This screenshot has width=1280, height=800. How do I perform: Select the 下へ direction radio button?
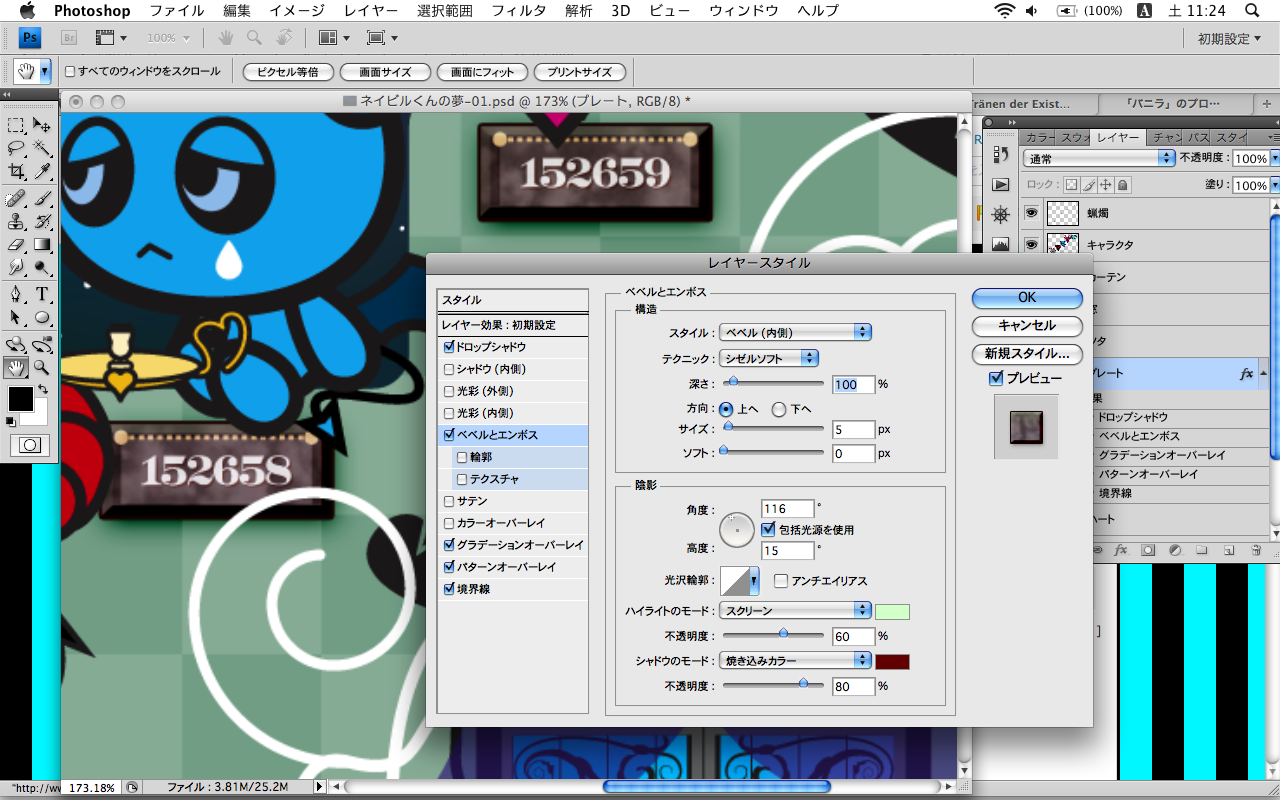(x=779, y=409)
